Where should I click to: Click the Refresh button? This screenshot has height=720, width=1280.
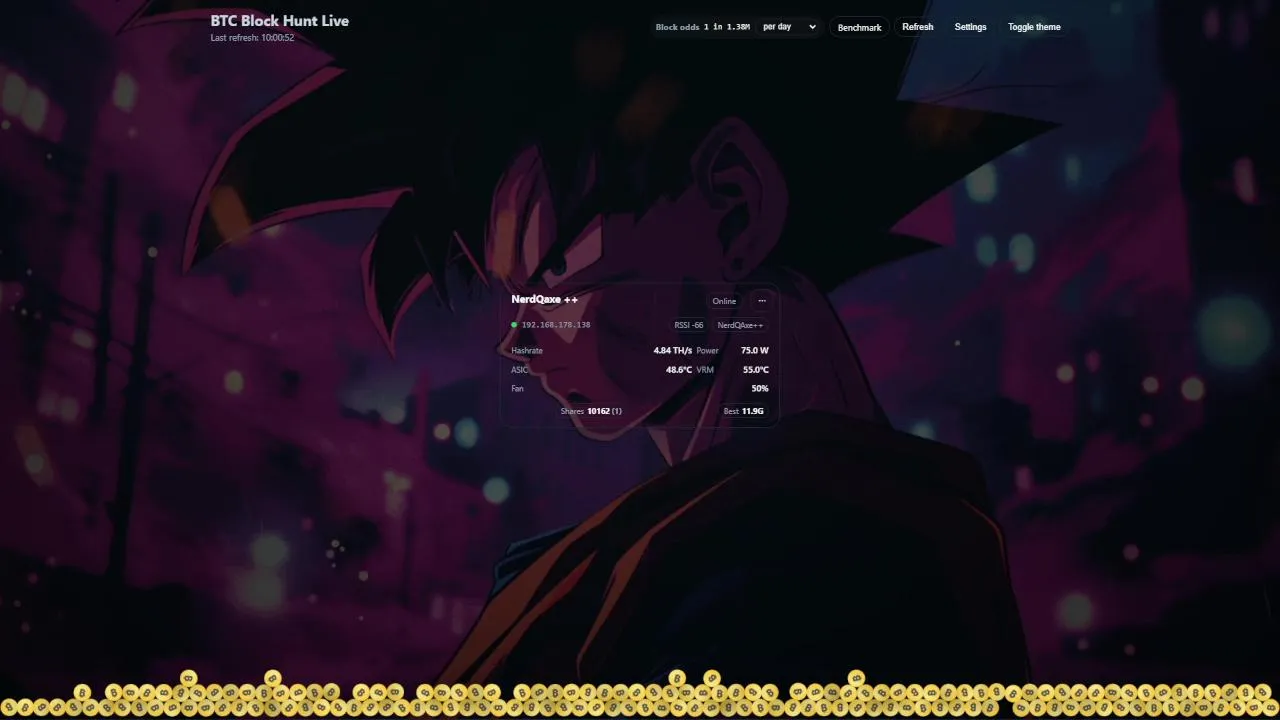(x=917, y=27)
